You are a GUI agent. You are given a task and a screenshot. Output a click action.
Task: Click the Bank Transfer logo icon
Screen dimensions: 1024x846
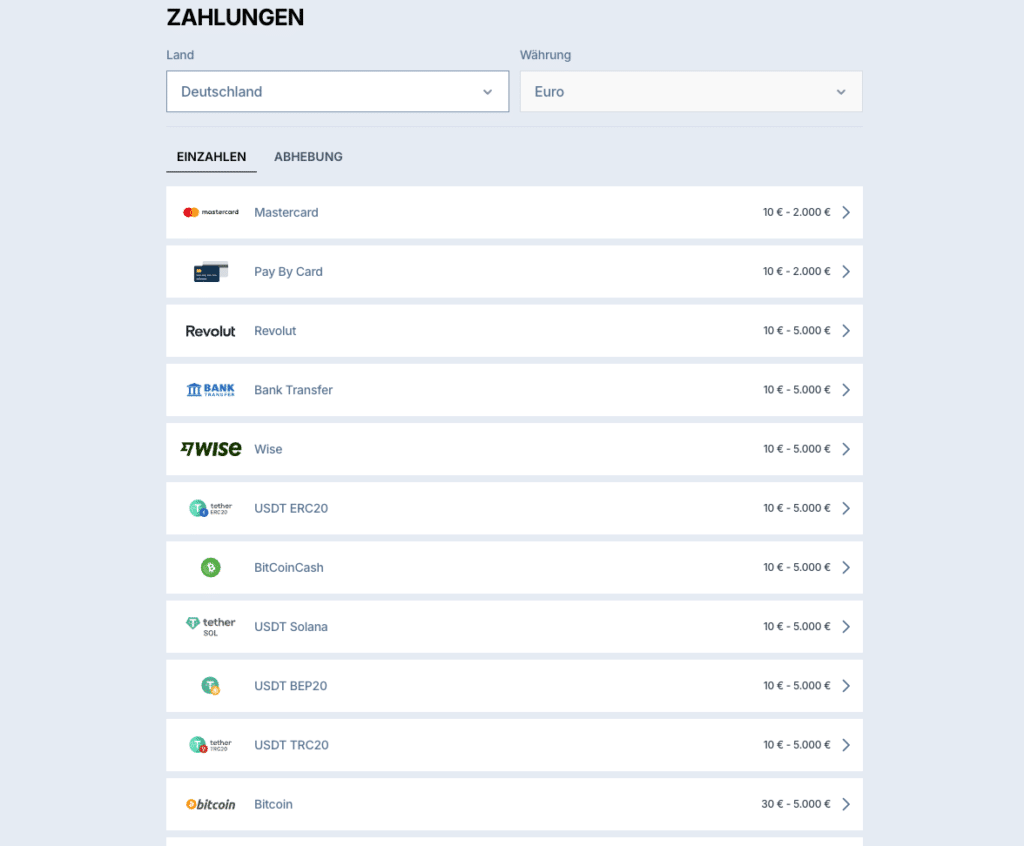211,390
